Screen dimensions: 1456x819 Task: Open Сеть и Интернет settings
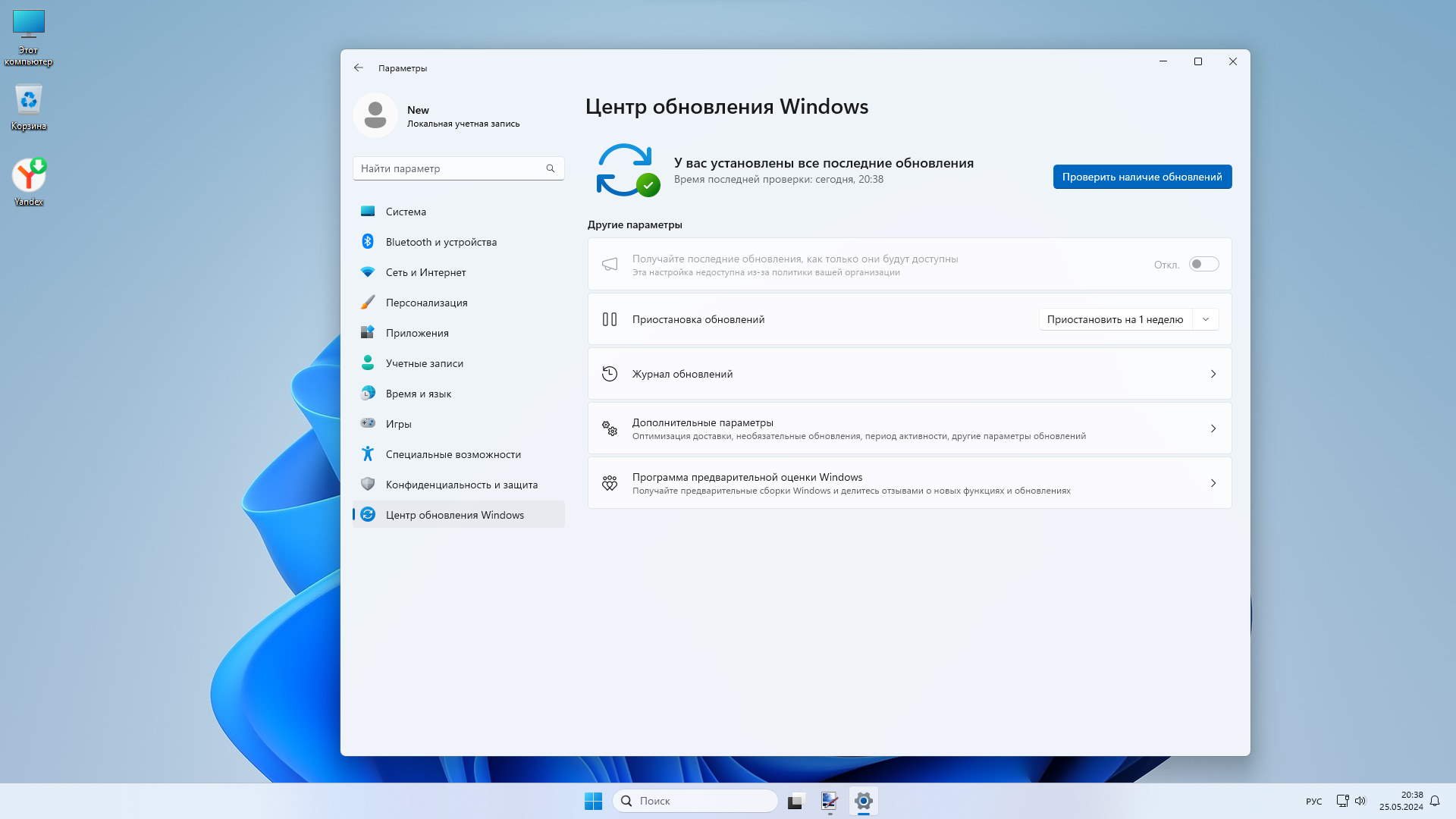[x=425, y=272]
